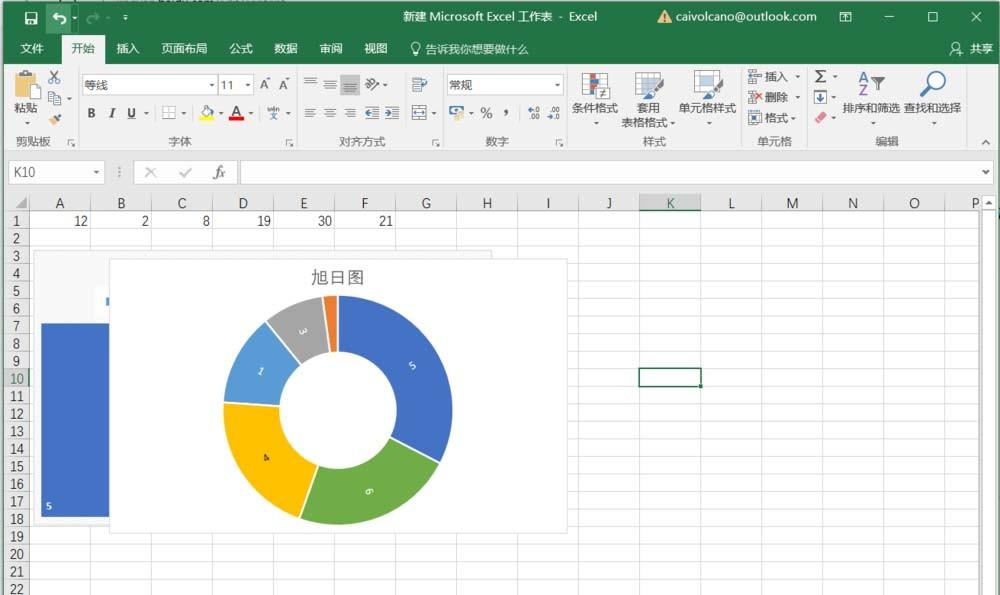Switch to the 公式 ribbon tab
Image resolution: width=1000 pixels, height=595 pixels.
[240, 48]
